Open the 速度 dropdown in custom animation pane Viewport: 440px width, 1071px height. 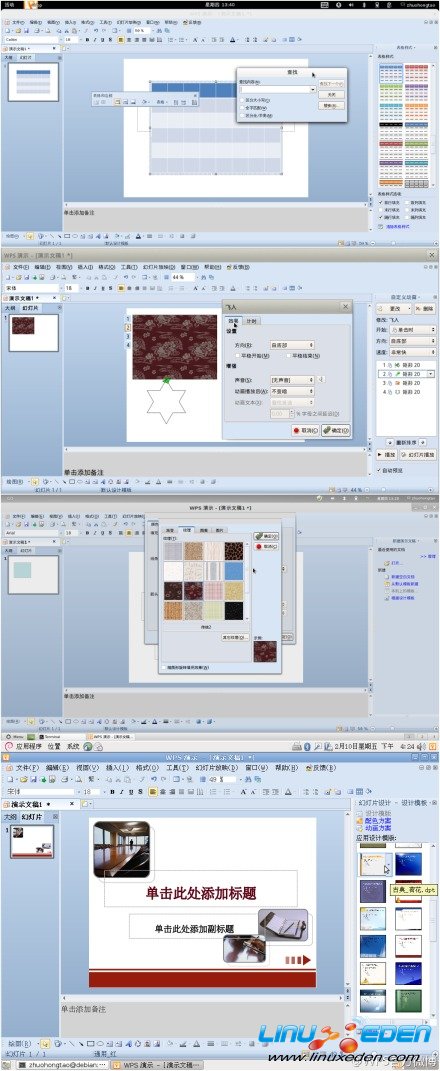[412, 352]
